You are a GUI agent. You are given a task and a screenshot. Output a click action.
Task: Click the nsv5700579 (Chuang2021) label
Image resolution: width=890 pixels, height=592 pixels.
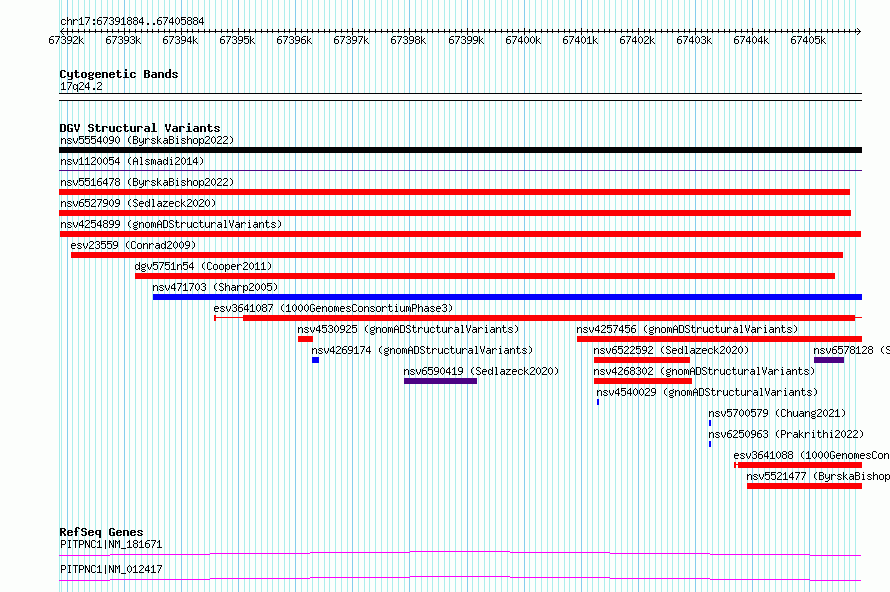777,413
